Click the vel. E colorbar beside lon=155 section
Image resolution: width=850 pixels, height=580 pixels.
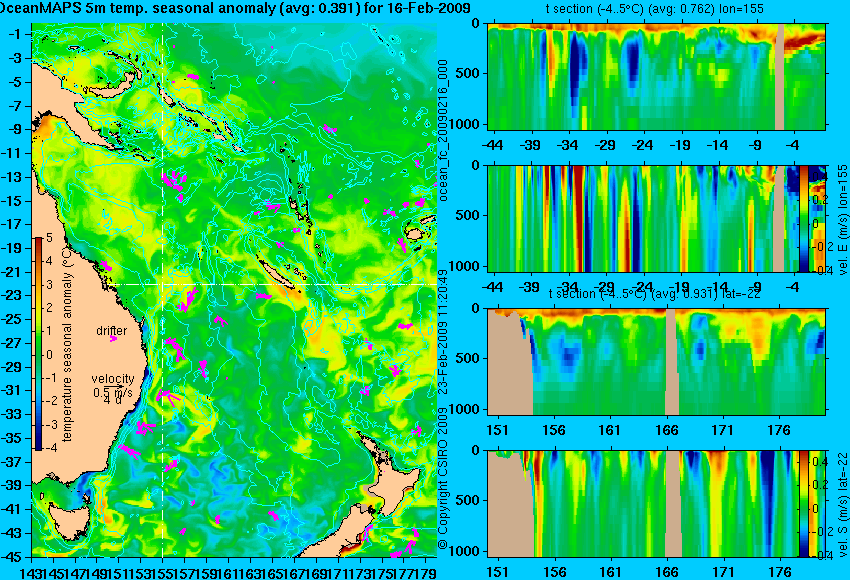click(x=804, y=218)
